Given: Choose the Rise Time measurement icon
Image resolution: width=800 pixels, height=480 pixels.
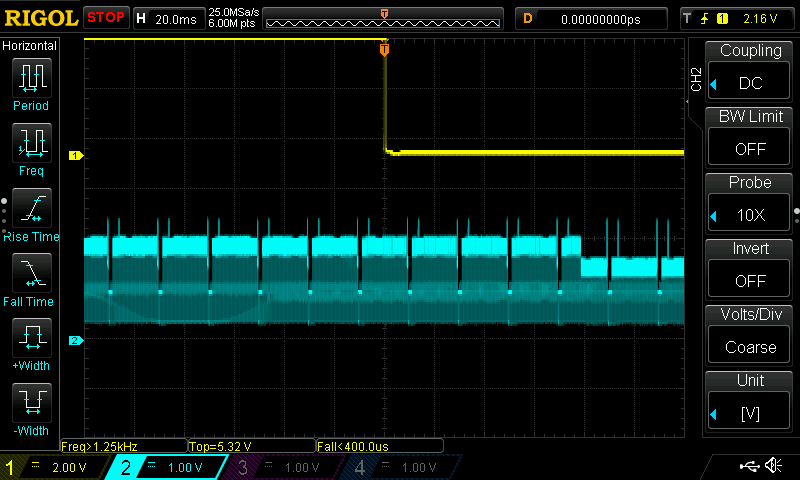Looking at the screenshot, I should click(x=31, y=208).
